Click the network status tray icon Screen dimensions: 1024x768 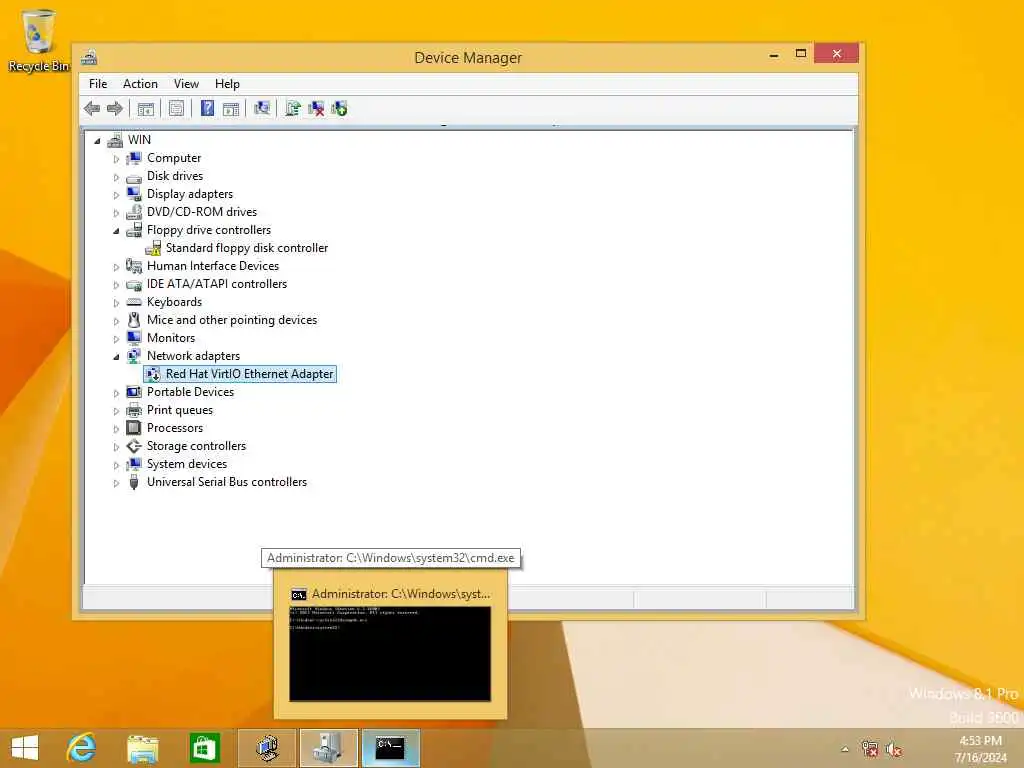tap(870, 749)
